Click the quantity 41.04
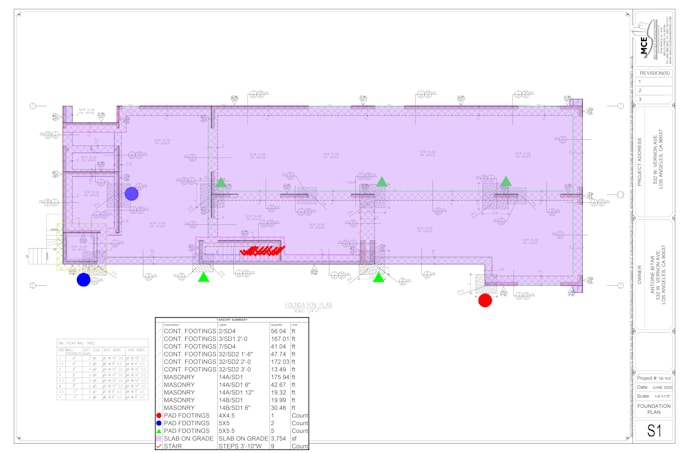 [278, 346]
